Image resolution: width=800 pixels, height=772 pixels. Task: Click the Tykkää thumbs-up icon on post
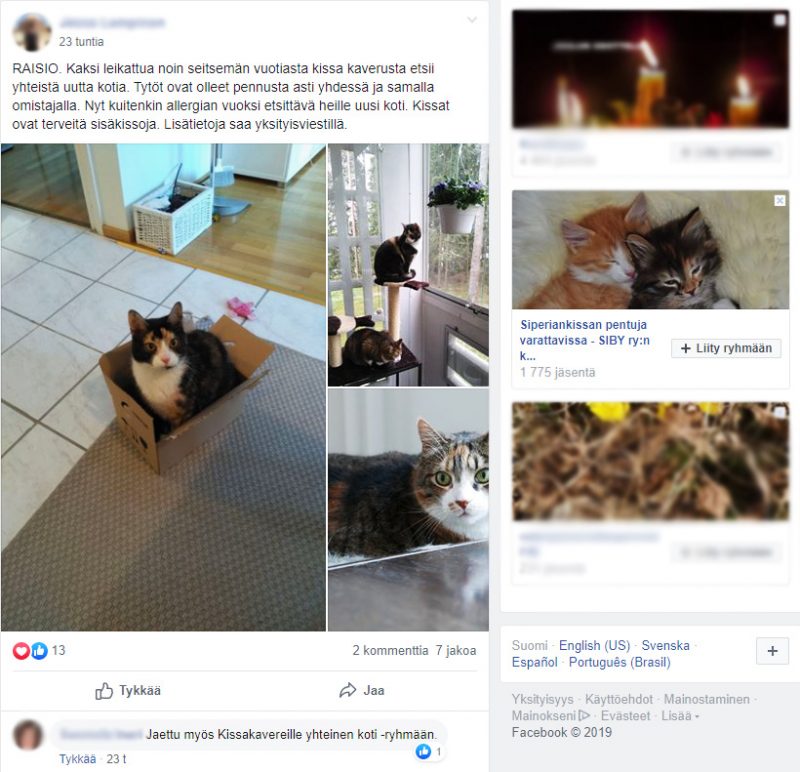(104, 691)
